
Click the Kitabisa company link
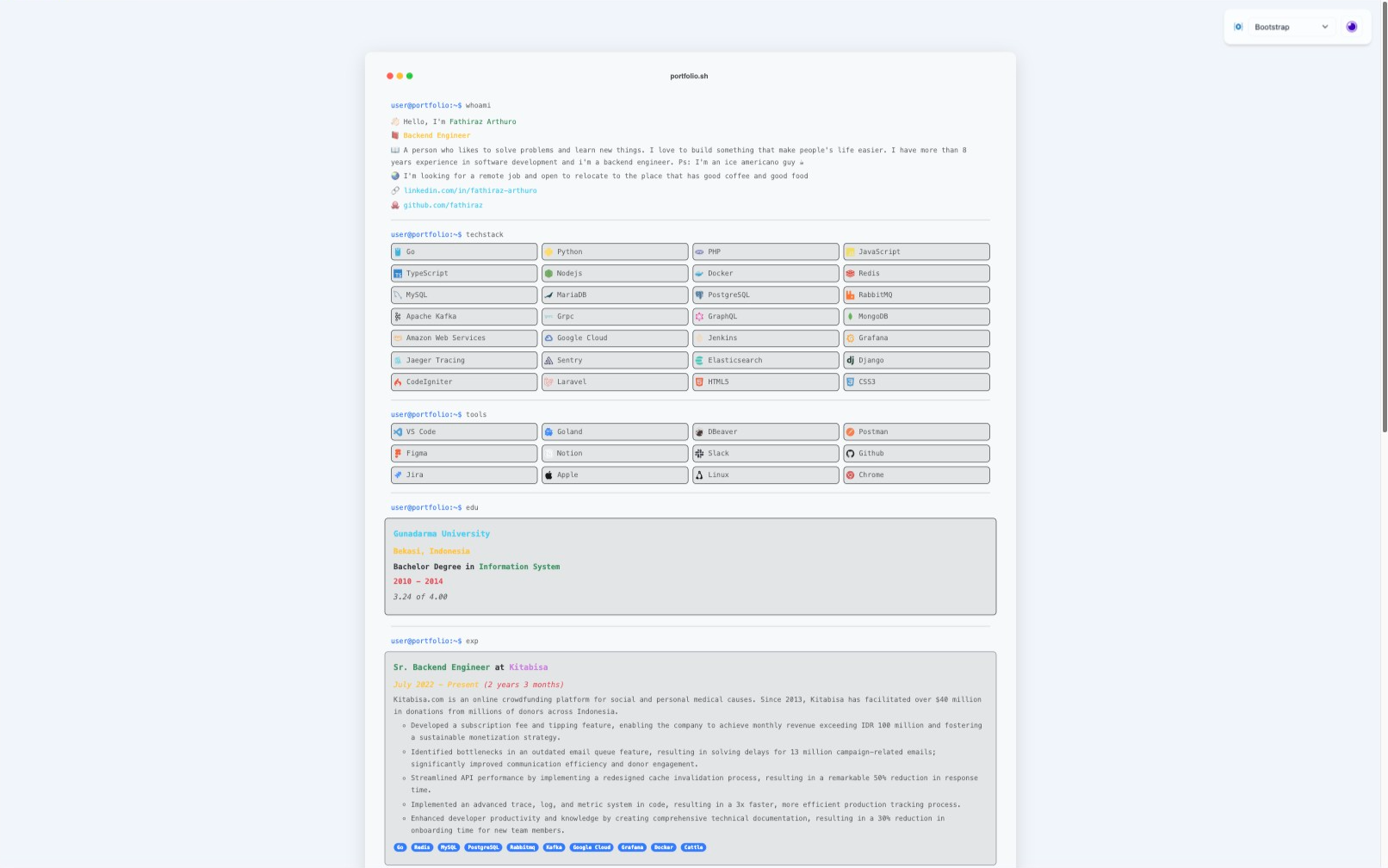pyautogui.click(x=528, y=667)
